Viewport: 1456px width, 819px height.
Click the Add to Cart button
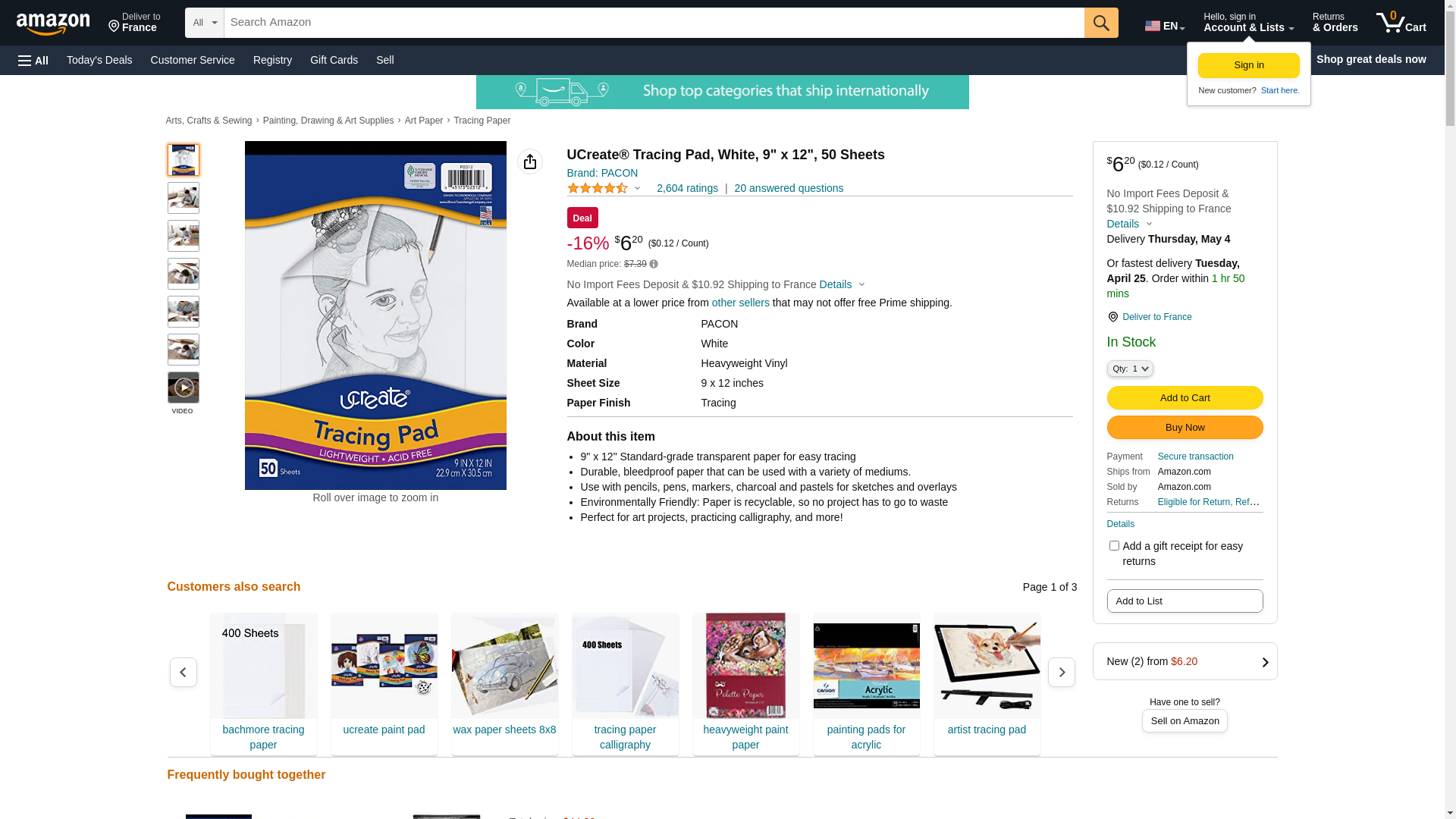point(1185,398)
